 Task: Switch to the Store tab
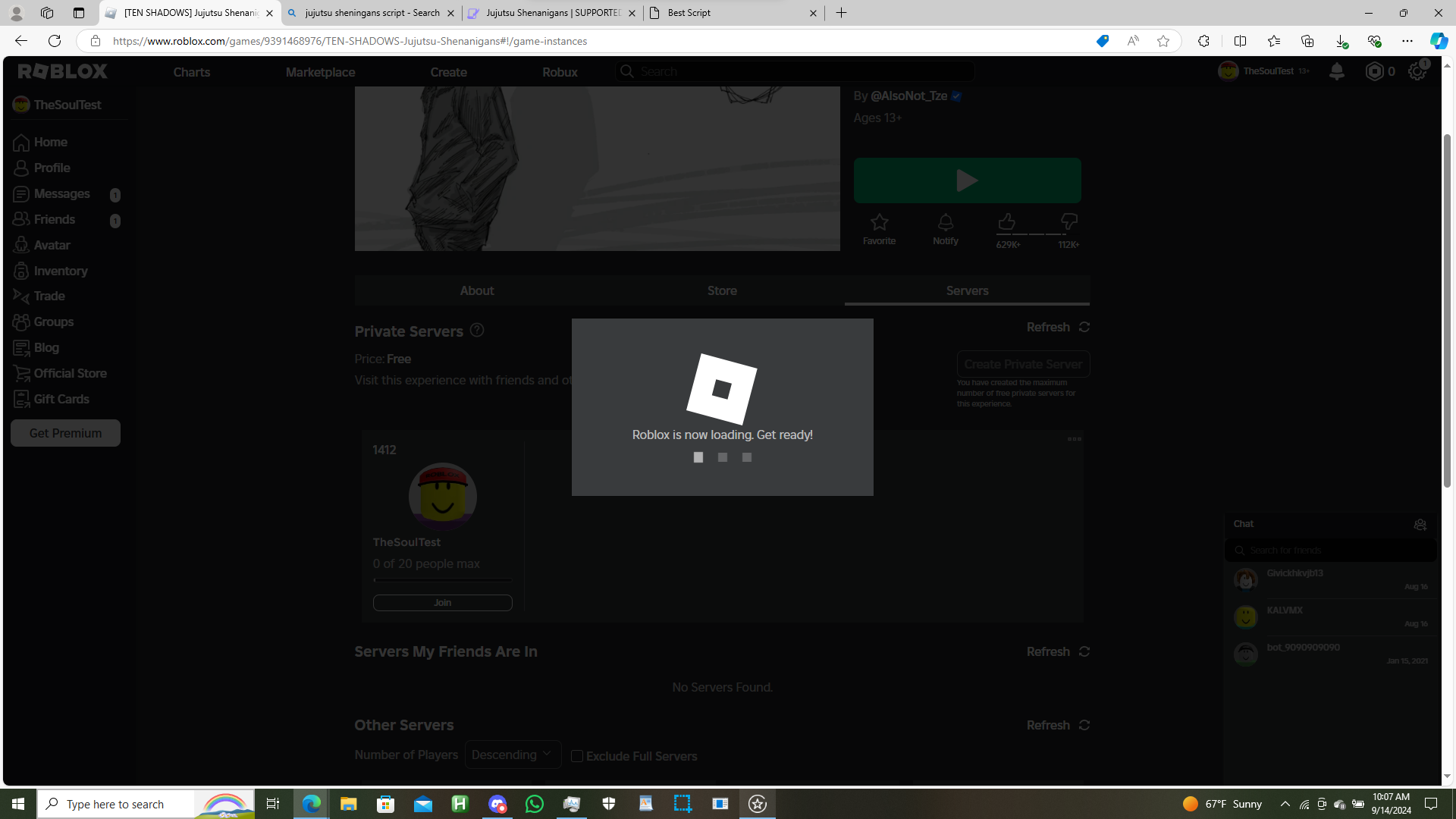(722, 290)
